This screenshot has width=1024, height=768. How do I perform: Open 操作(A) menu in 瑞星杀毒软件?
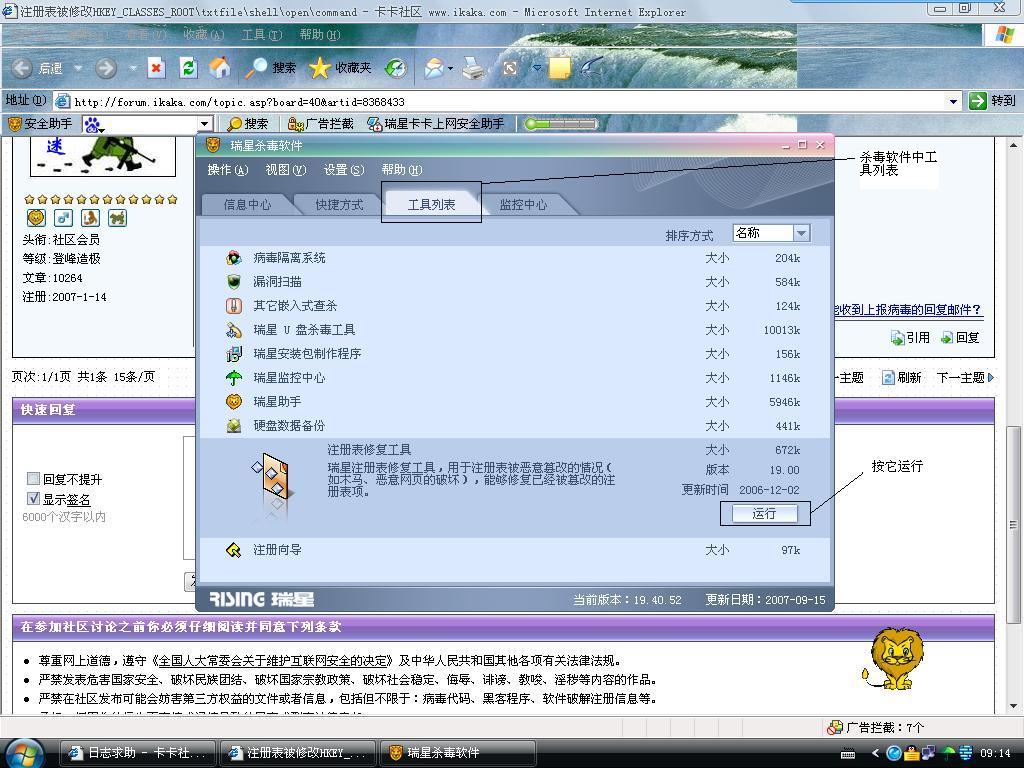(228, 170)
